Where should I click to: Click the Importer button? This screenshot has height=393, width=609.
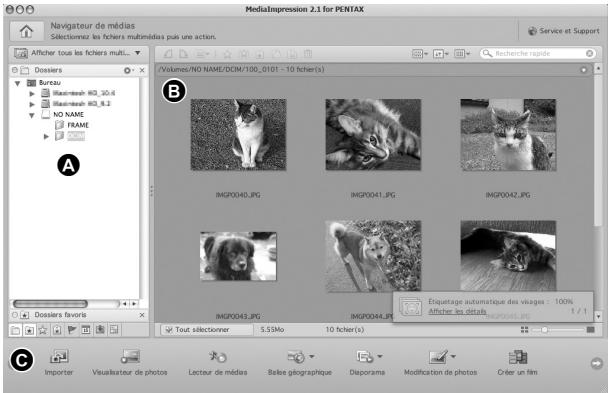tap(59, 362)
